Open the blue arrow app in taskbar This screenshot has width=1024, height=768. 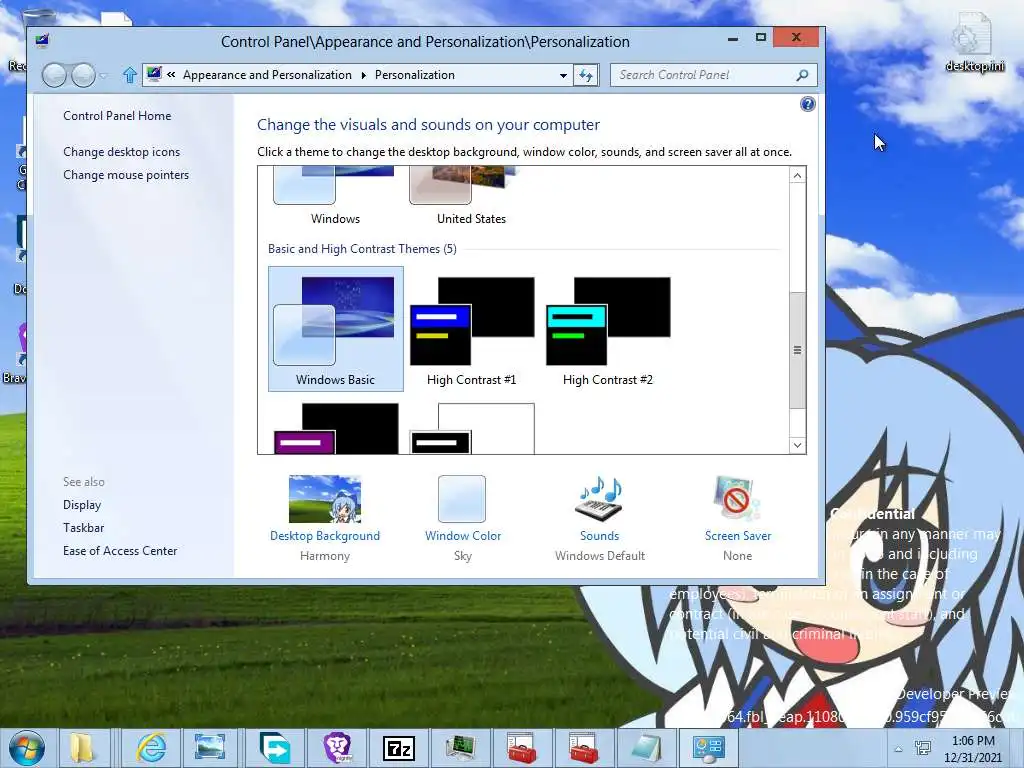point(274,748)
